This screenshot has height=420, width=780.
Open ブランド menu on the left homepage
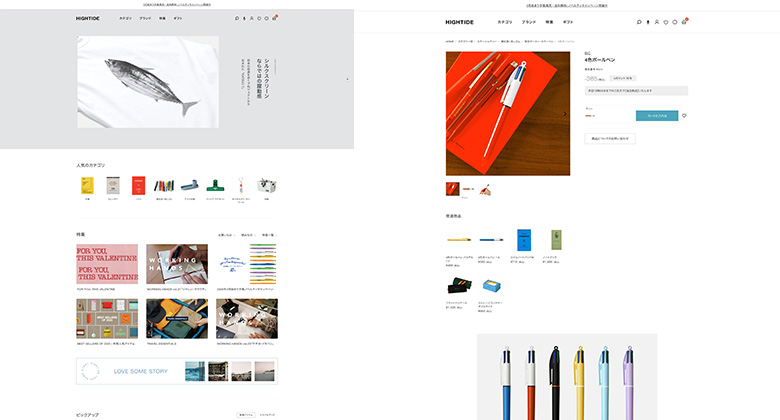pos(145,18)
